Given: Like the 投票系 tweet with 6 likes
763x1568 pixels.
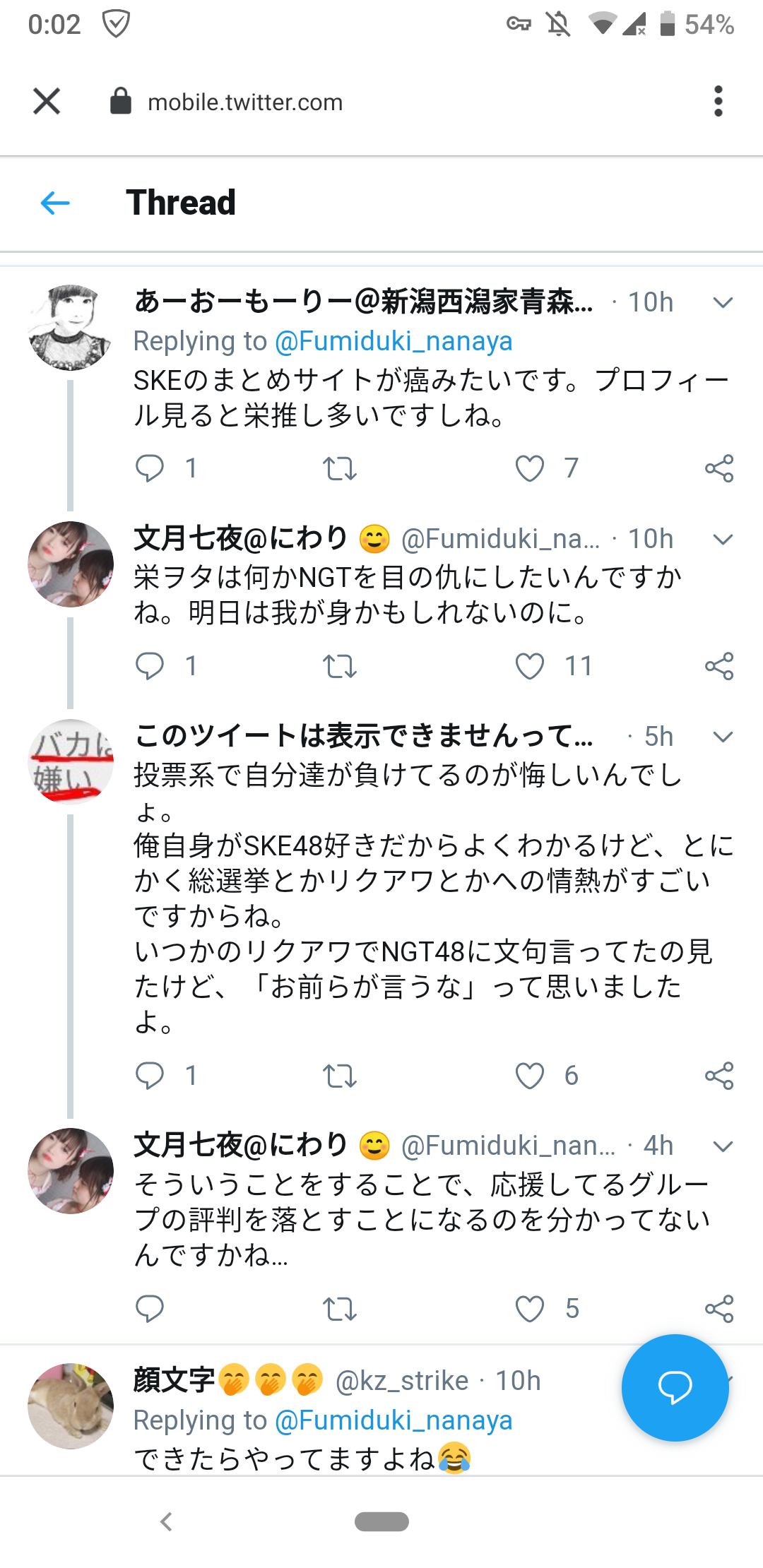Looking at the screenshot, I should pyautogui.click(x=530, y=1076).
